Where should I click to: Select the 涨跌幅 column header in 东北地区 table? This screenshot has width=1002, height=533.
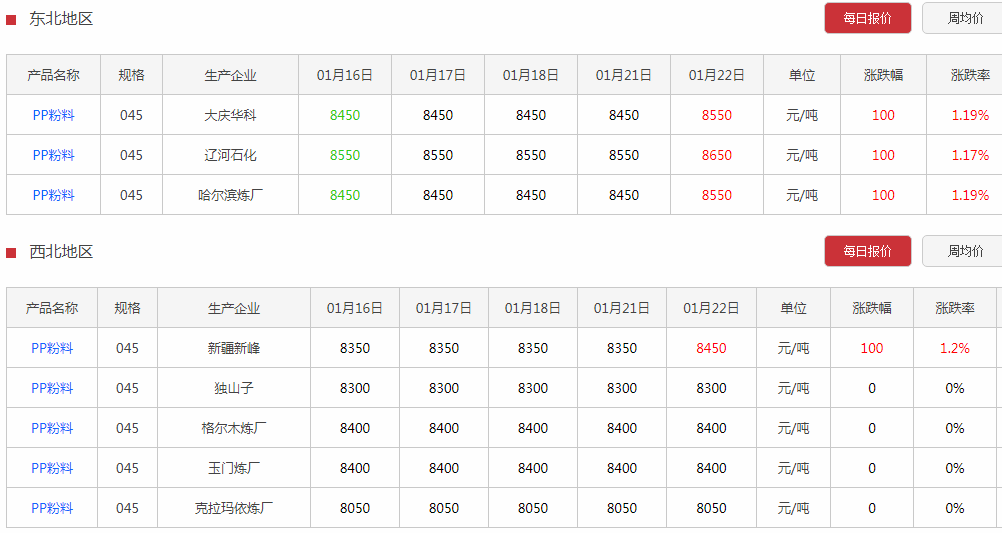click(x=883, y=75)
